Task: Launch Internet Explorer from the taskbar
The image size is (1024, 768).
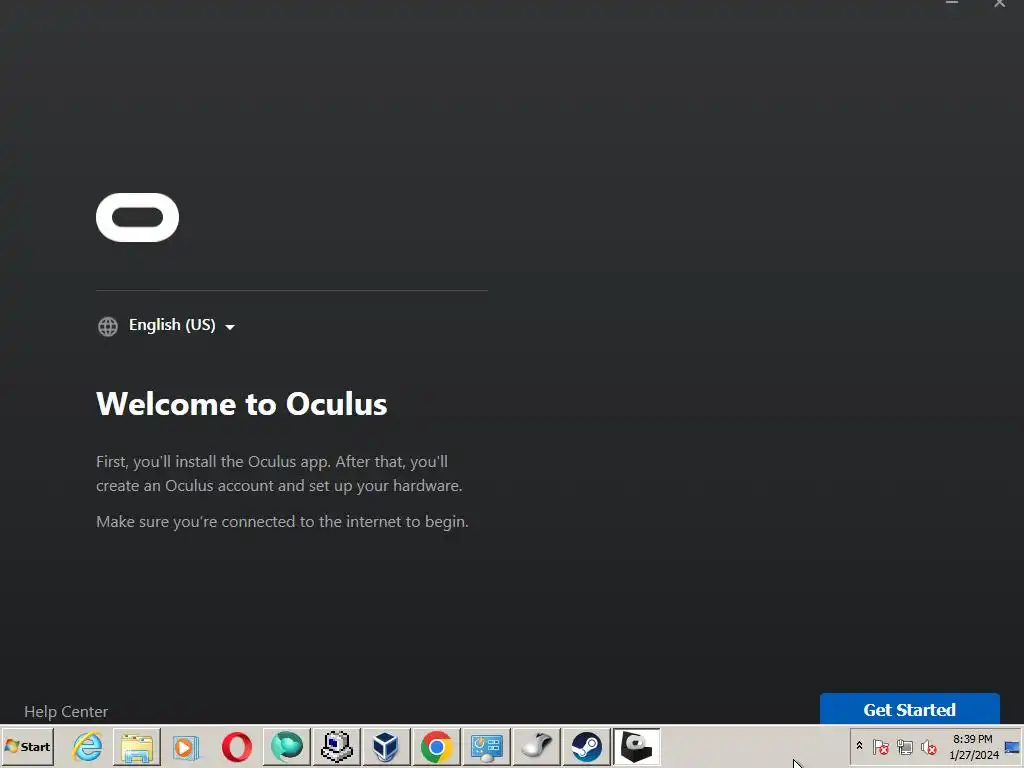Action: coord(88,746)
